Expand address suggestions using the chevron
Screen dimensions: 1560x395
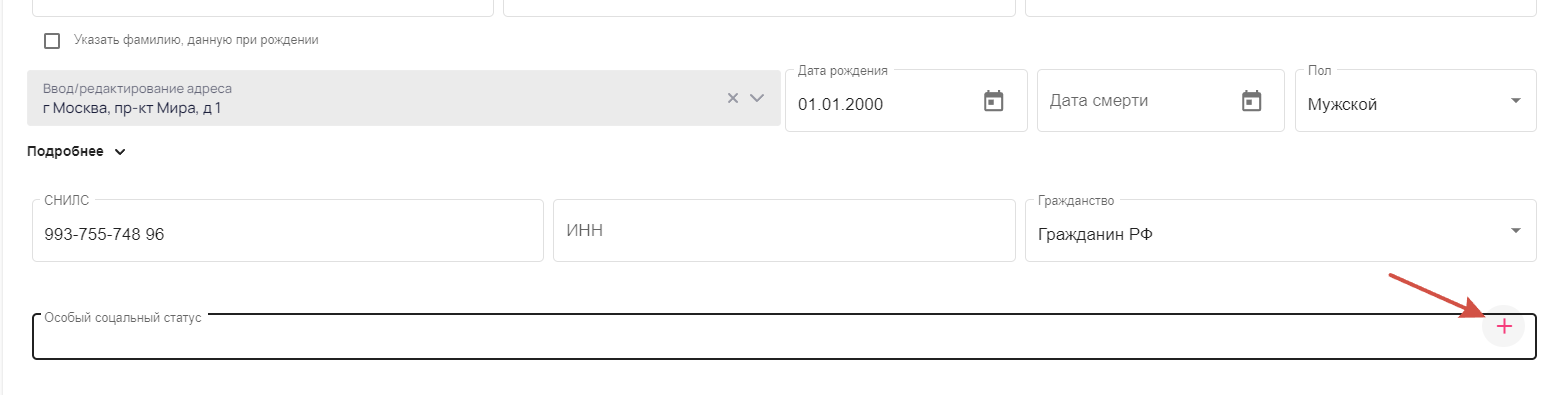point(757,98)
